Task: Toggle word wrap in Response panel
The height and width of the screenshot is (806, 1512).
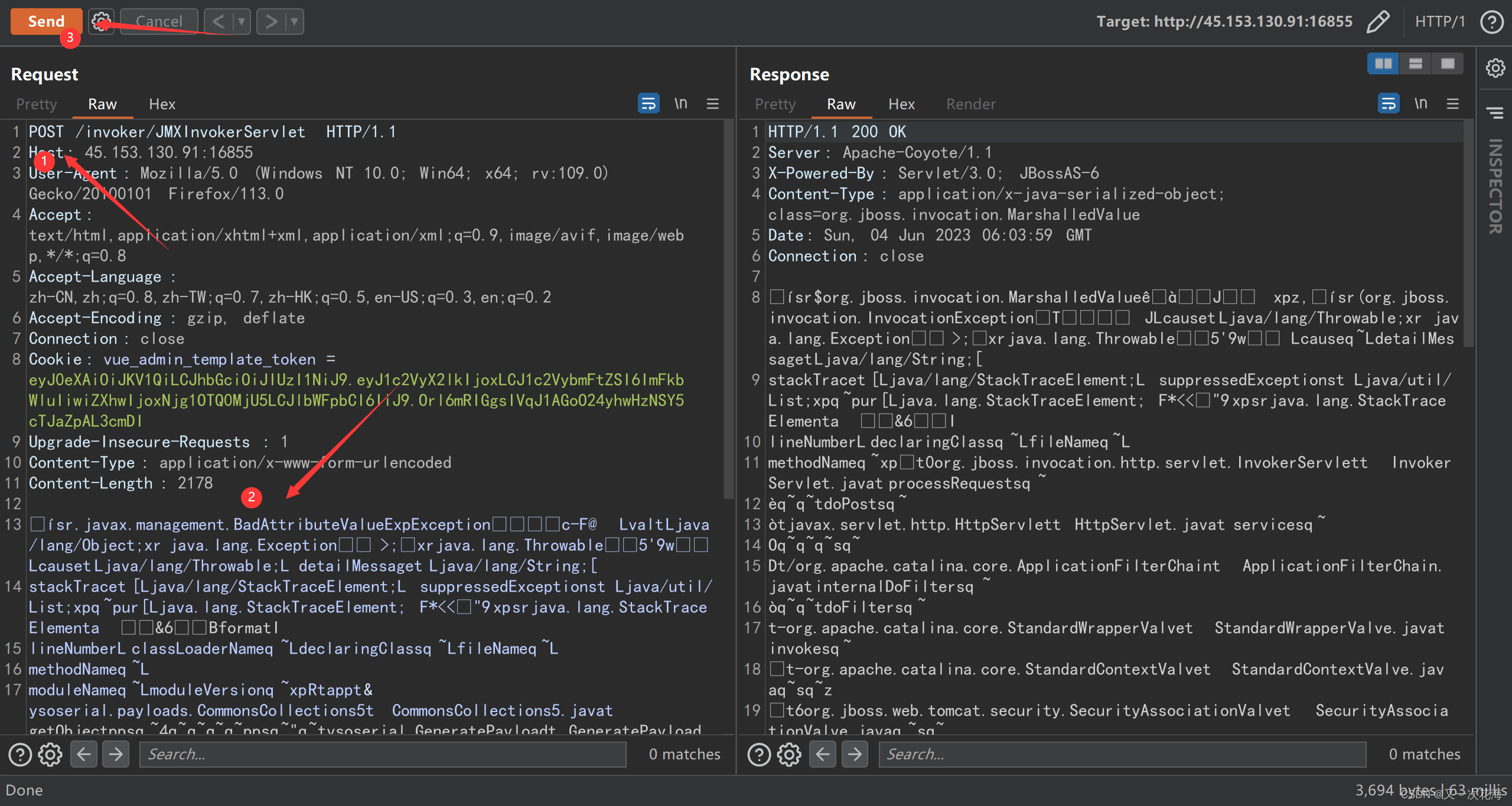Action: tap(1389, 103)
